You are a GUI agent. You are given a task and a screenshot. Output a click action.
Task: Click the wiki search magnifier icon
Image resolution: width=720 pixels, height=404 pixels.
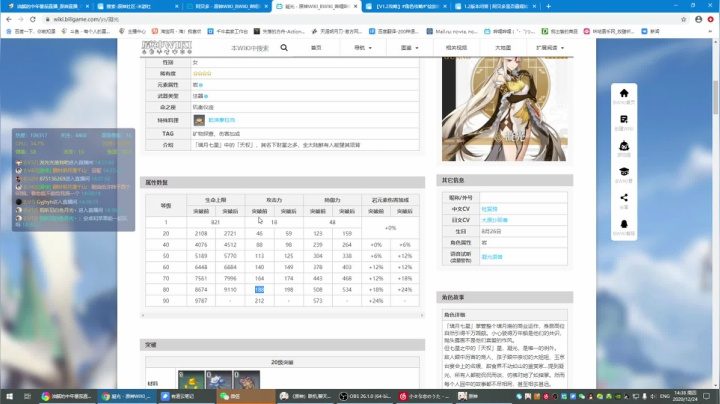click(x=284, y=48)
